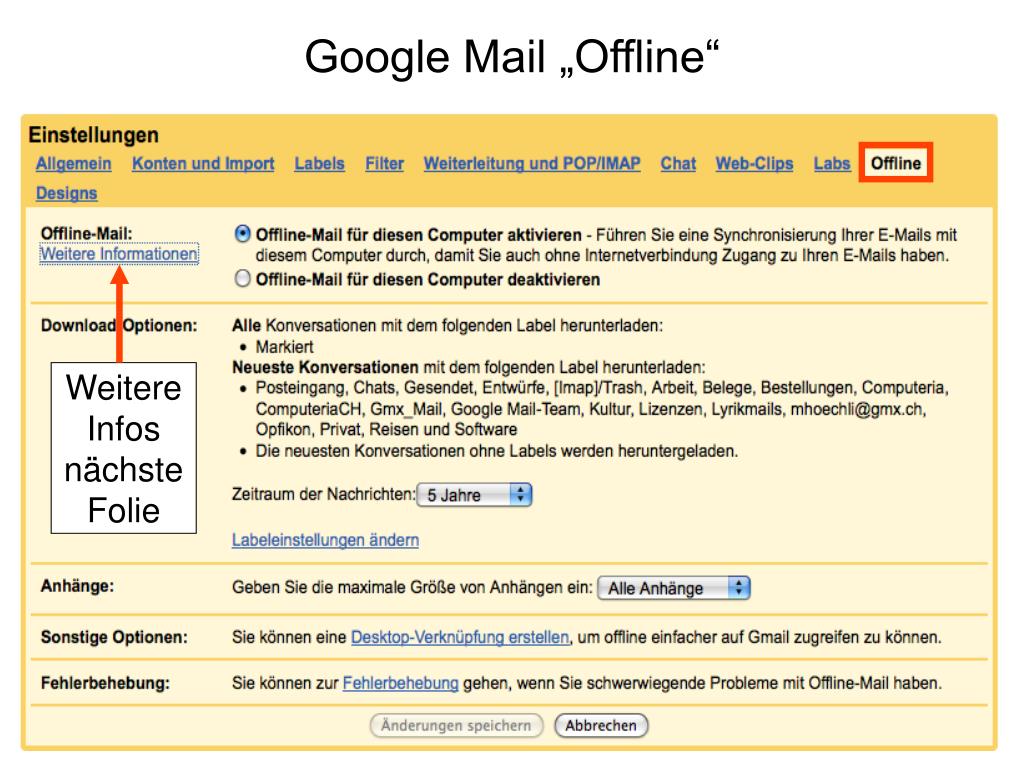Click the 'Posteingang, Chats, Gesendet' label list
The width and height of the screenshot is (1024, 768).
click(602, 409)
